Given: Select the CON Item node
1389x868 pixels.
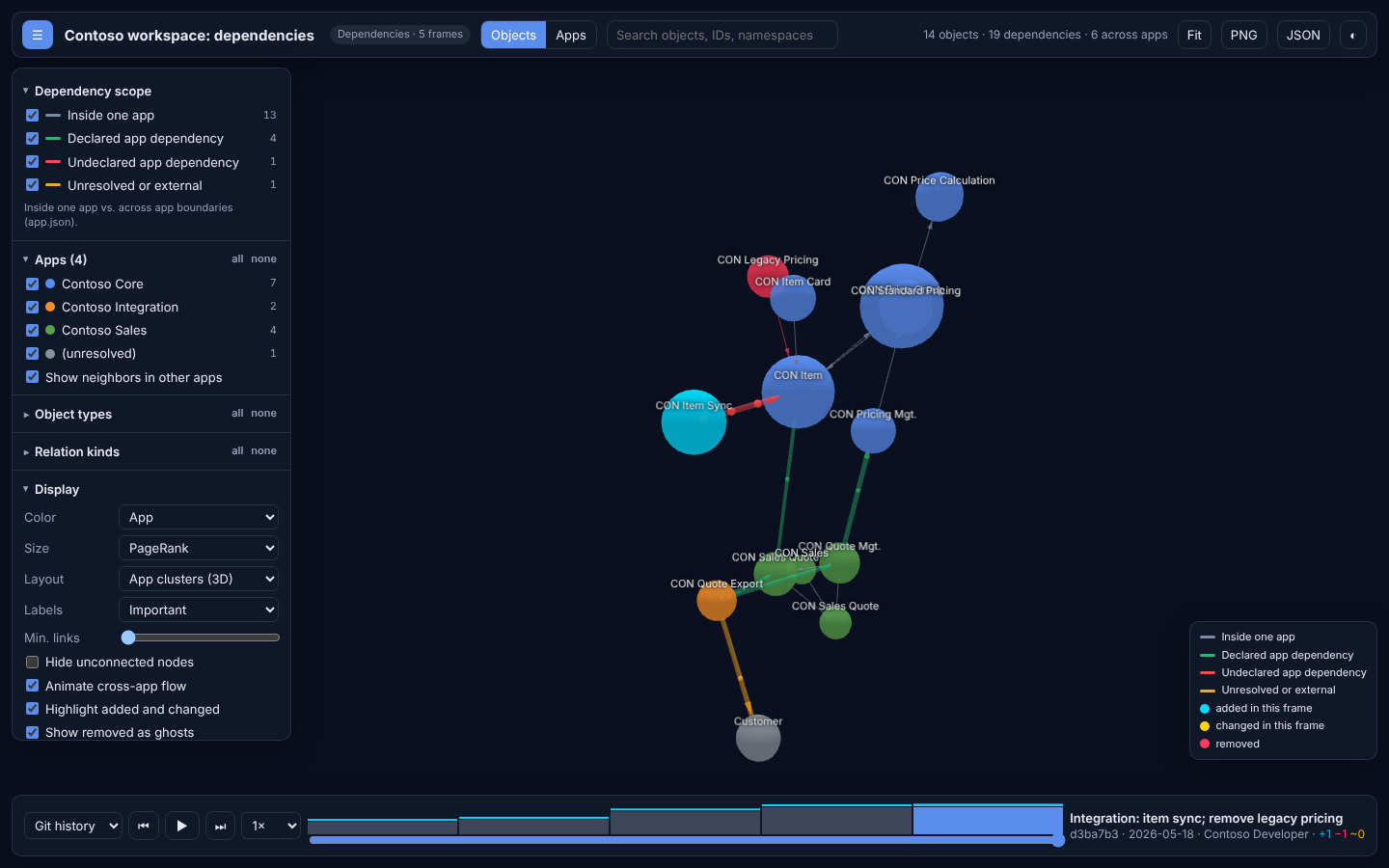Looking at the screenshot, I should pyautogui.click(x=798, y=392).
